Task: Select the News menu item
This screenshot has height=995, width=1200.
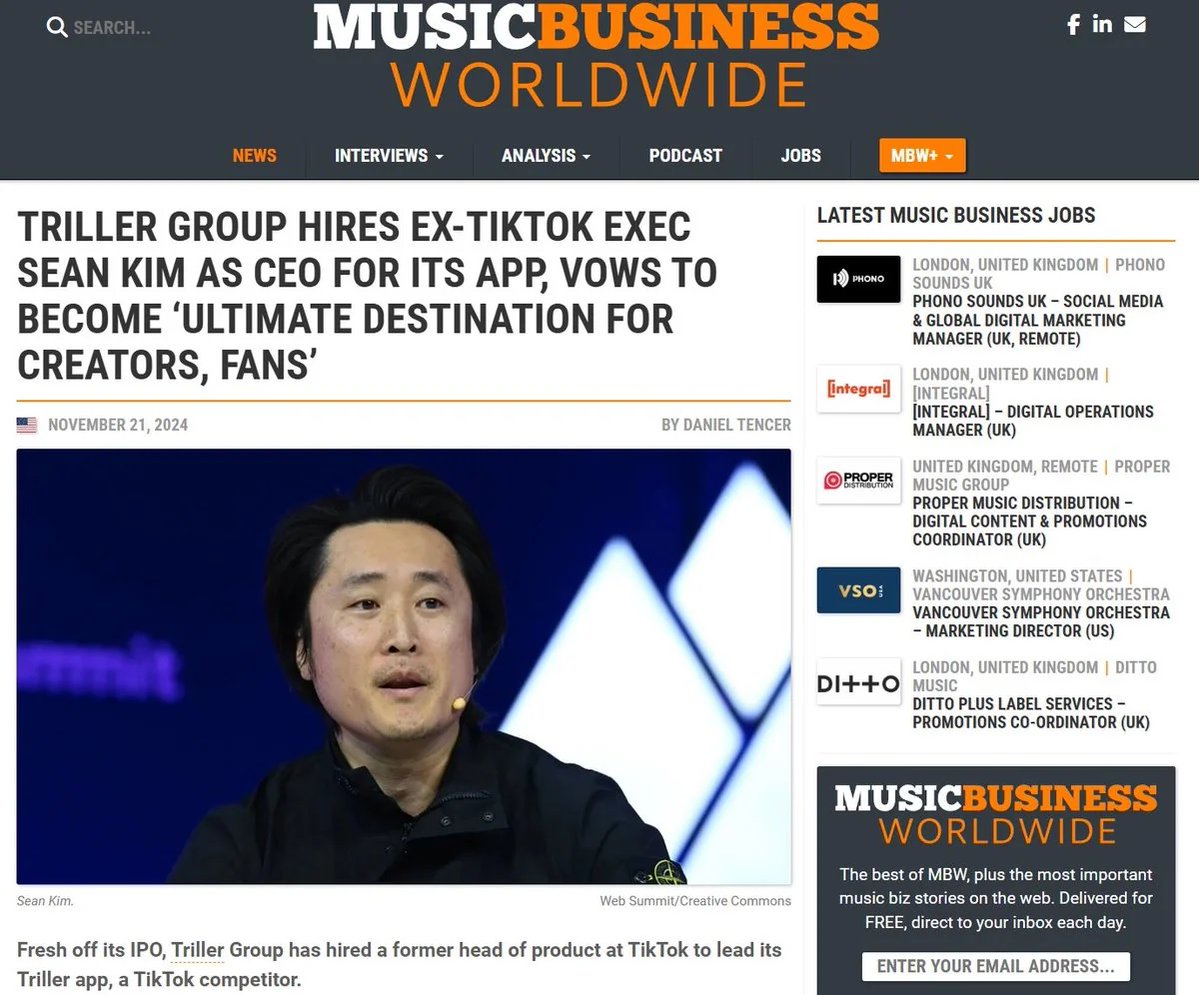Action: 254,155
